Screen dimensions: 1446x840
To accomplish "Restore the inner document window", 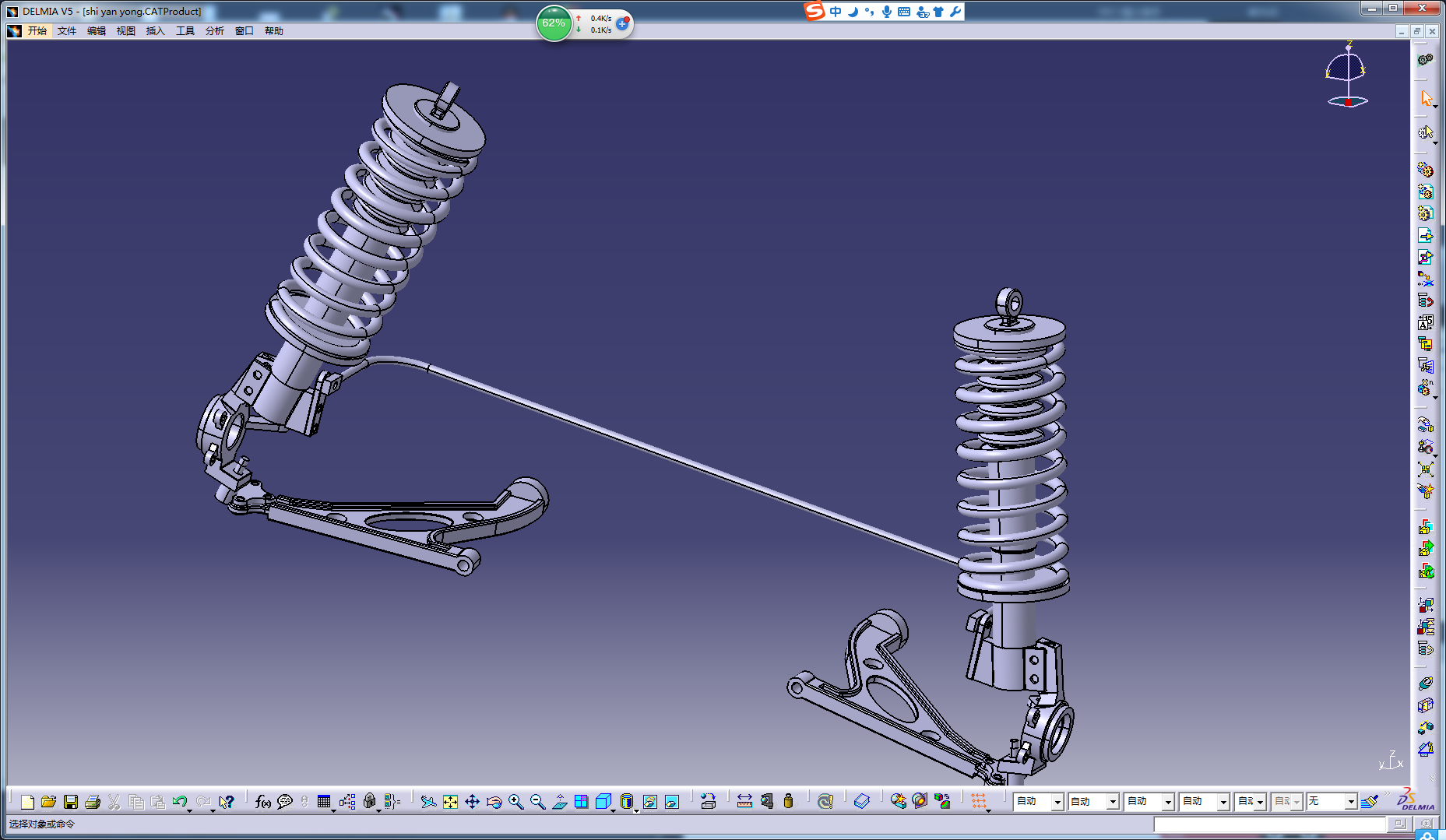I will point(1416,31).
